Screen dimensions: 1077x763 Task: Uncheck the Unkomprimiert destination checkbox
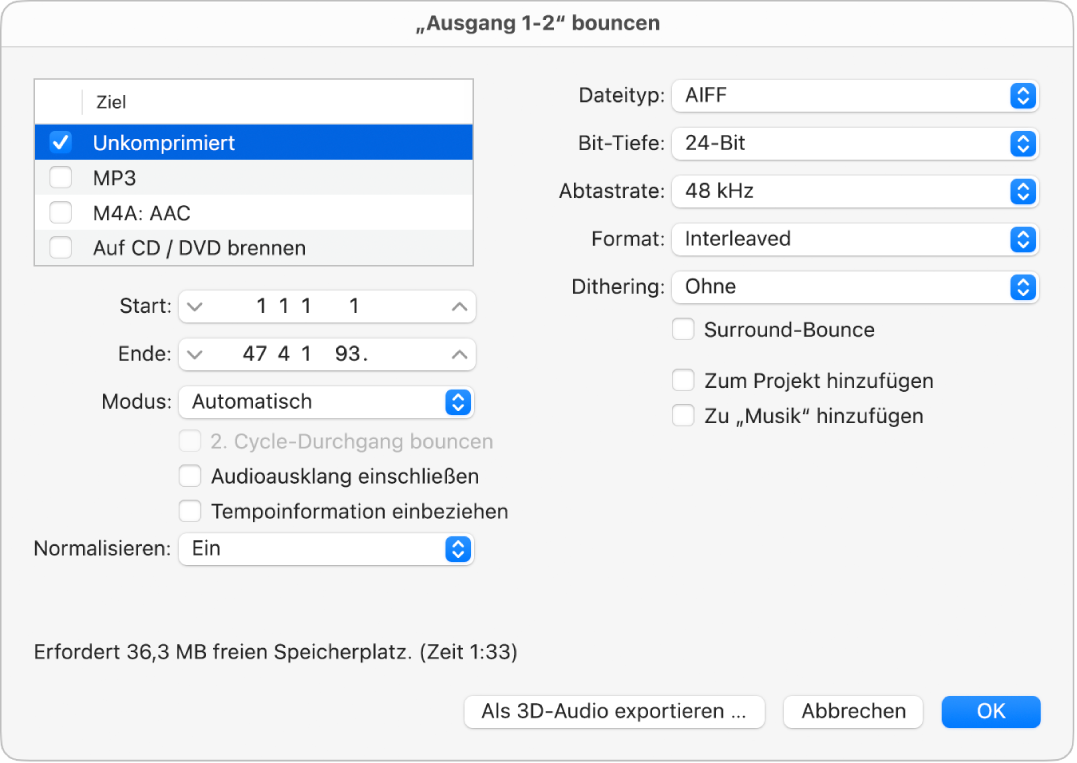61,142
